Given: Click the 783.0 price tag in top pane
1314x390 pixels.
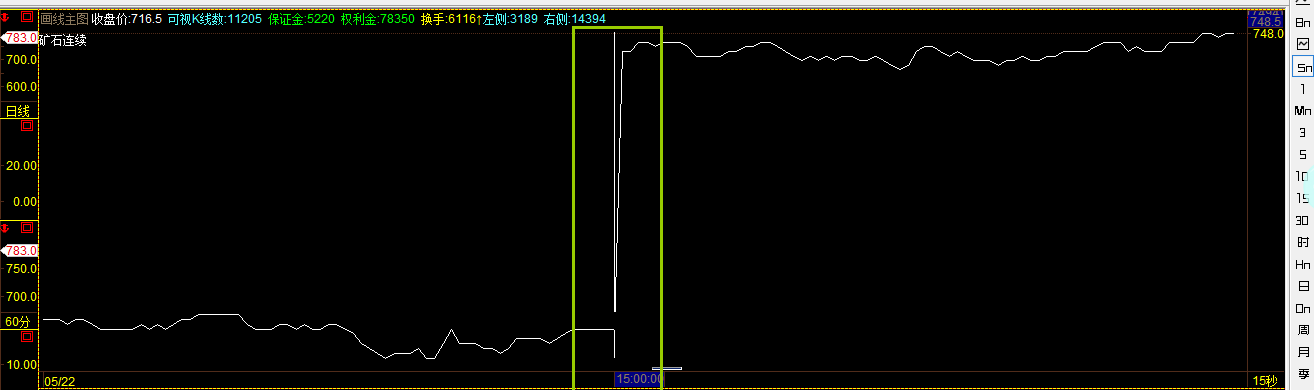Looking at the screenshot, I should 21,38.
